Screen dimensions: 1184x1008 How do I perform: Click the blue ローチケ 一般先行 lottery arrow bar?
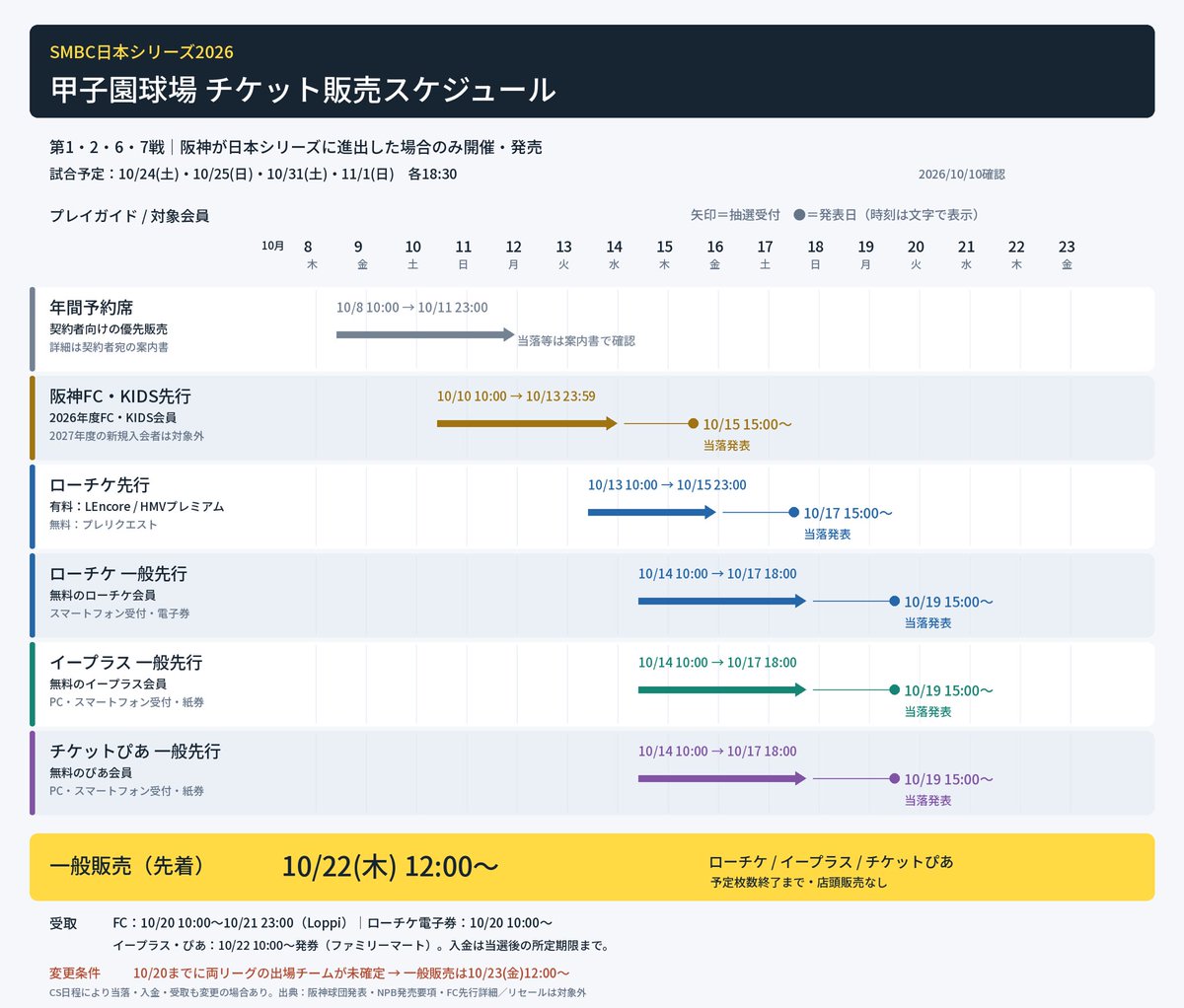[x=722, y=601]
